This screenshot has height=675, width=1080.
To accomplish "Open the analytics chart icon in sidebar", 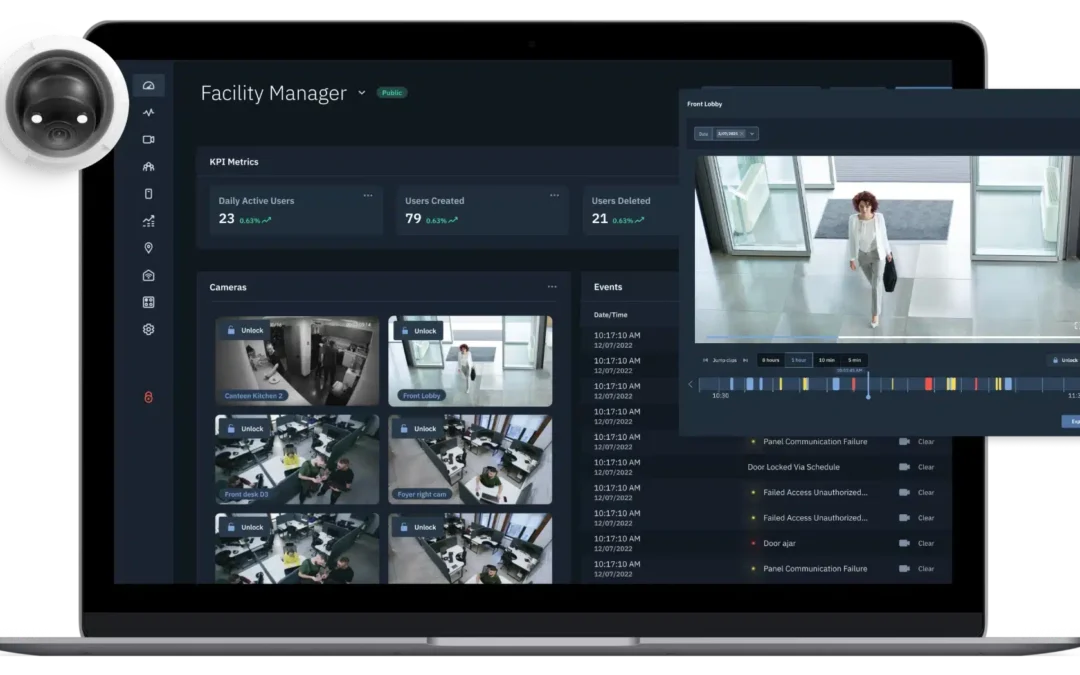I will 148,221.
